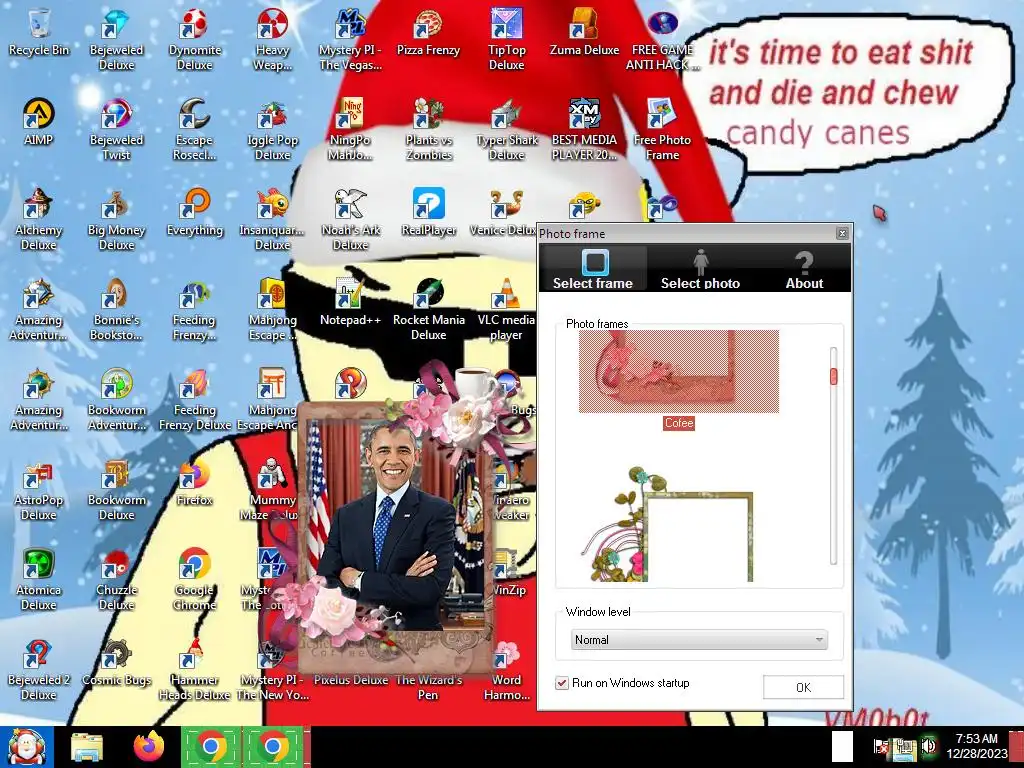Launch Notepad++ desktop shortcut
This screenshot has width=1024, height=768.
350,302
